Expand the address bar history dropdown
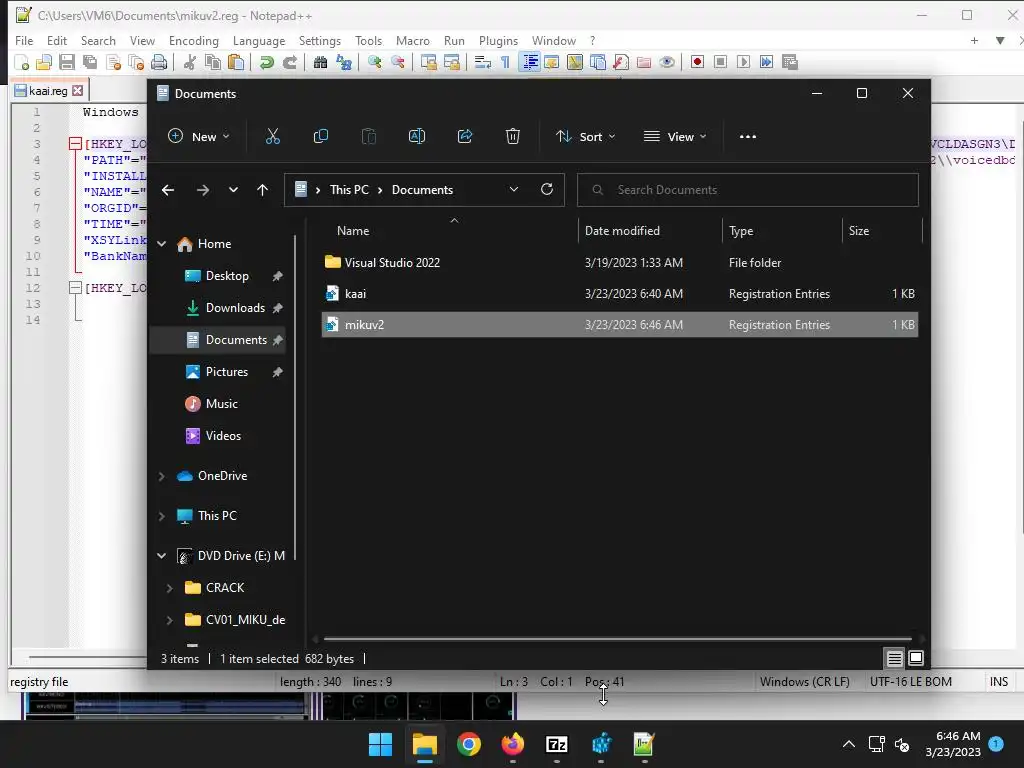 pos(514,189)
